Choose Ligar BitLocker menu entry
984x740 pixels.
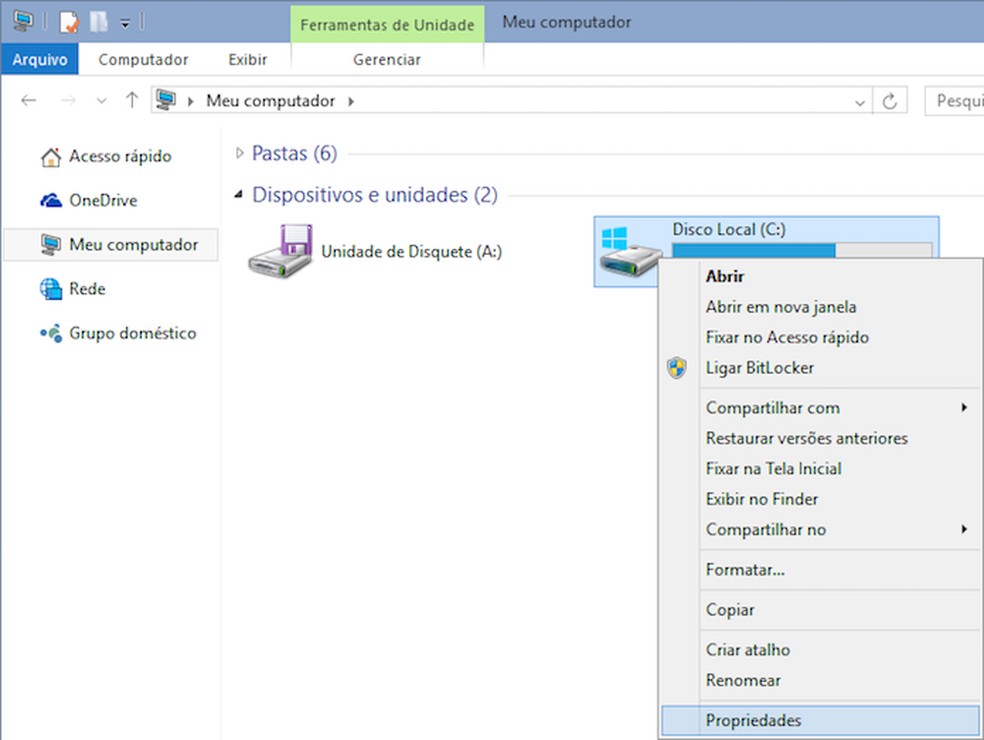(820, 368)
